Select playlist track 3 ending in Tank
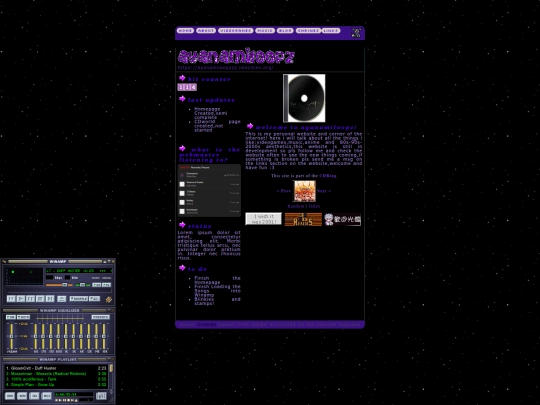This screenshot has width=540, height=405. pos(56,379)
